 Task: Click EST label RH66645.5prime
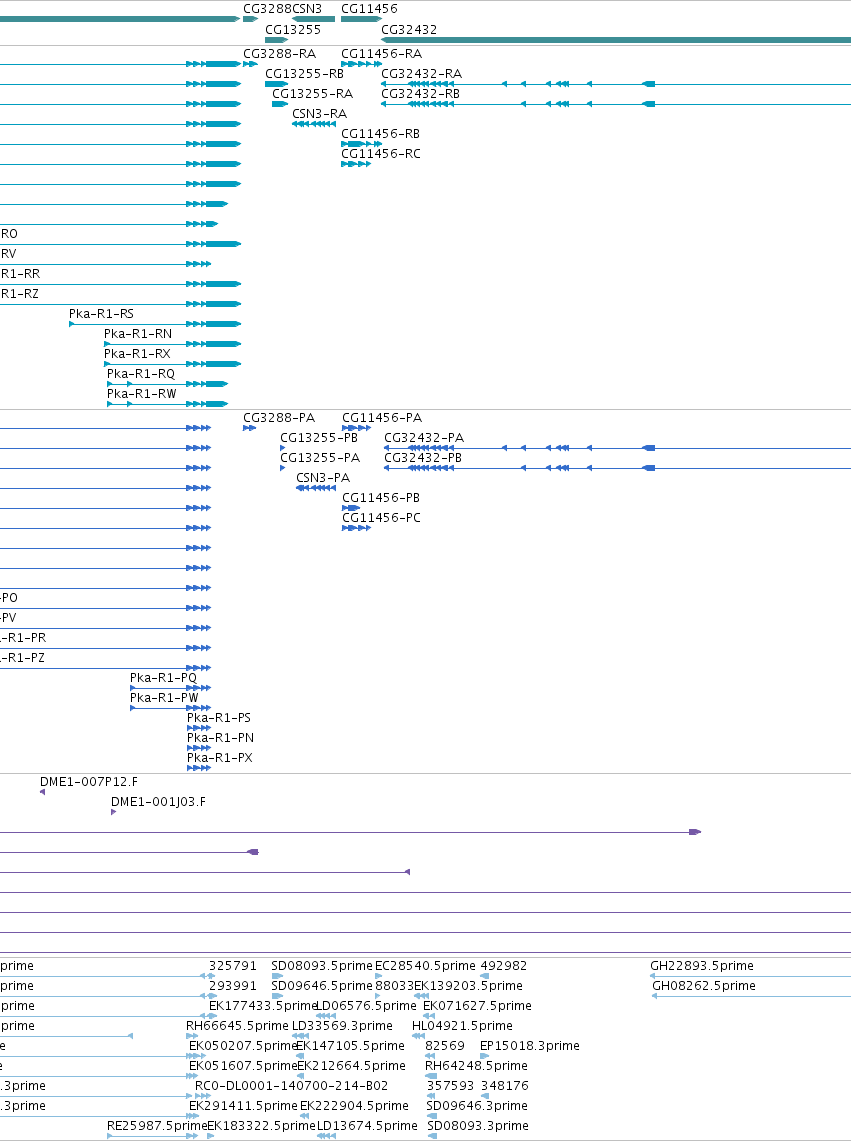click(x=237, y=1026)
